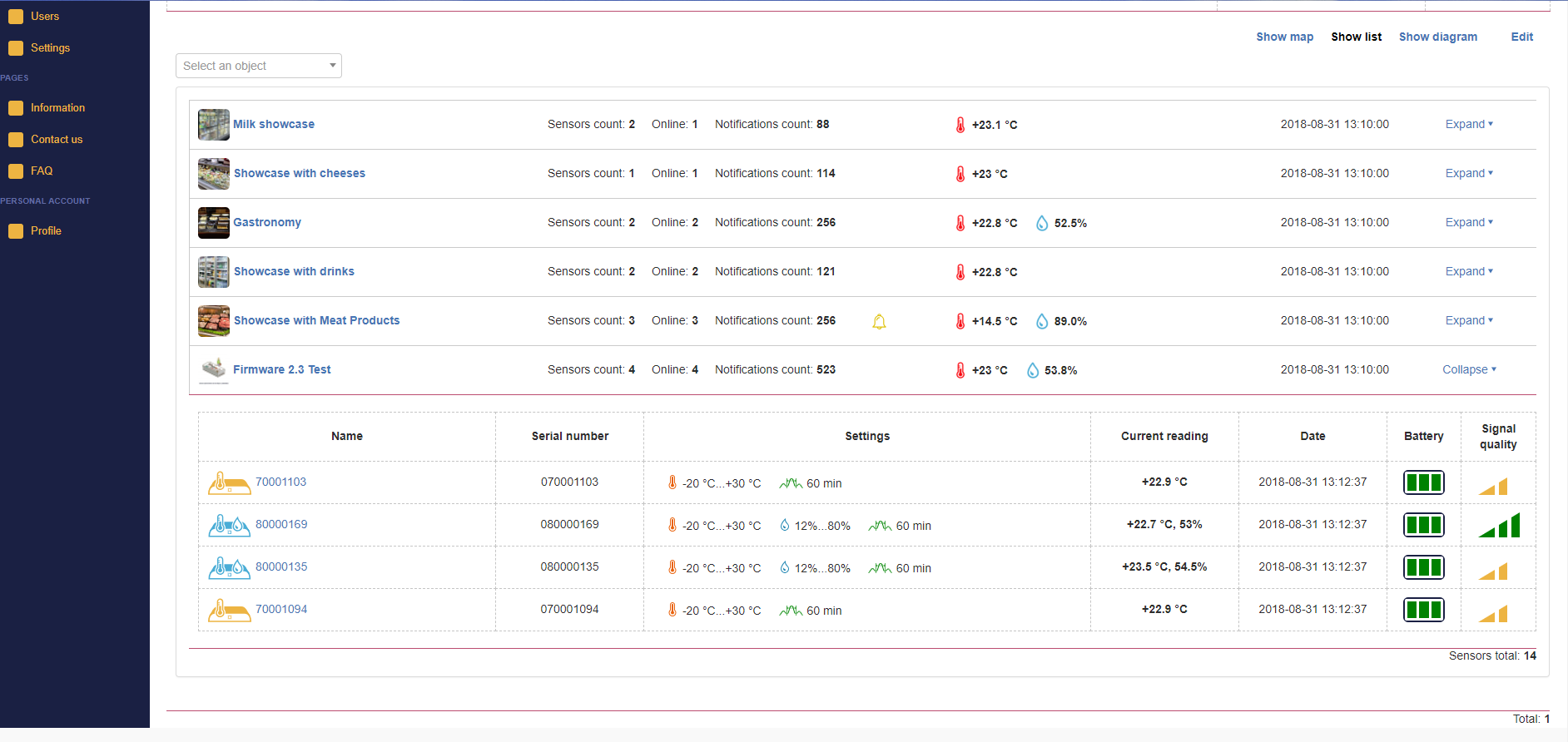Open Profile under personal account
Screen dimensions: 1568x742
(46, 231)
